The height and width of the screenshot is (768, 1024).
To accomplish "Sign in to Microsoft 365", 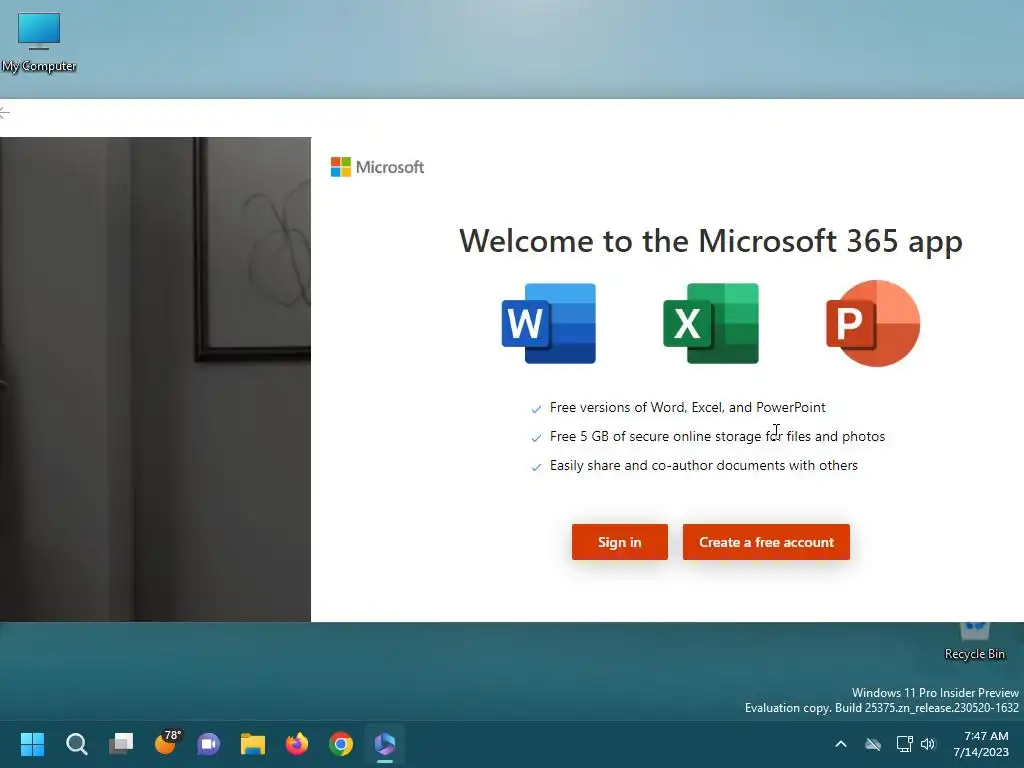I will click(620, 542).
